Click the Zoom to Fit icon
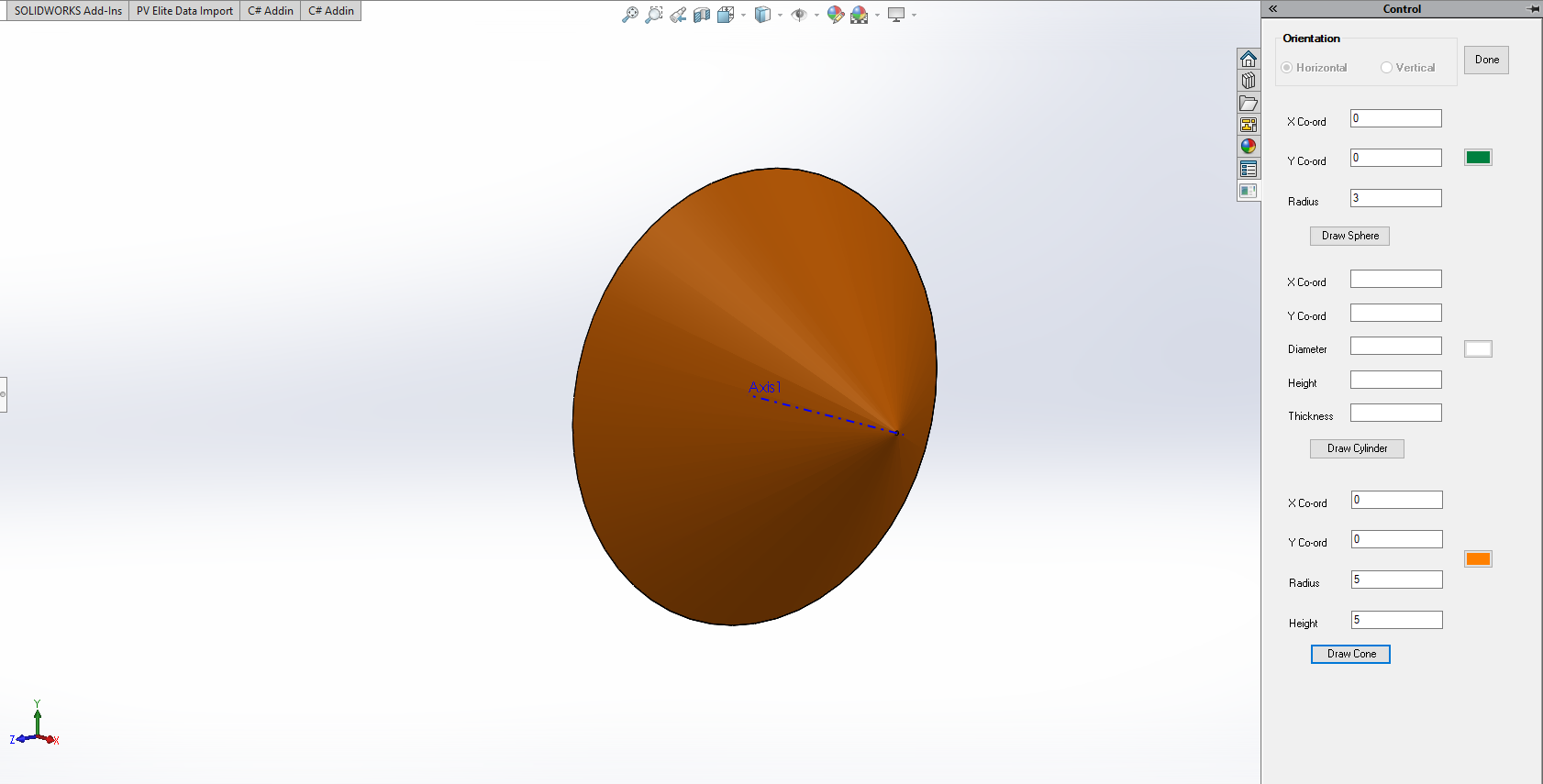The image size is (1543, 784). coord(629,15)
